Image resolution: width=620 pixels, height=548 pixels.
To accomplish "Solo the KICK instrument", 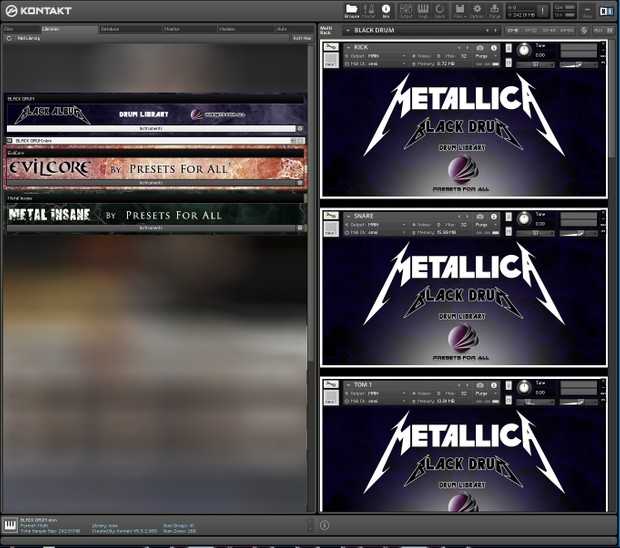I will (x=509, y=48).
